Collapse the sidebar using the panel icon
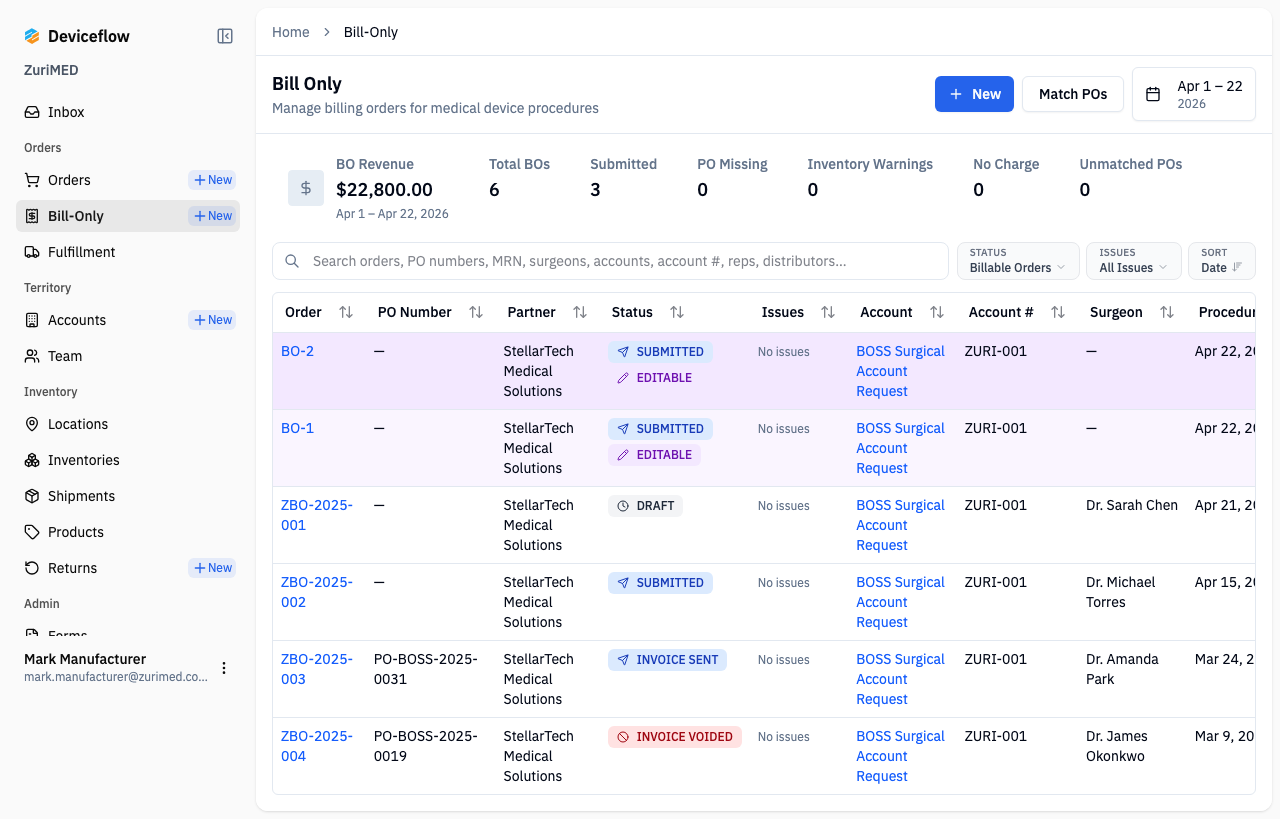The image size is (1280, 819). (225, 36)
